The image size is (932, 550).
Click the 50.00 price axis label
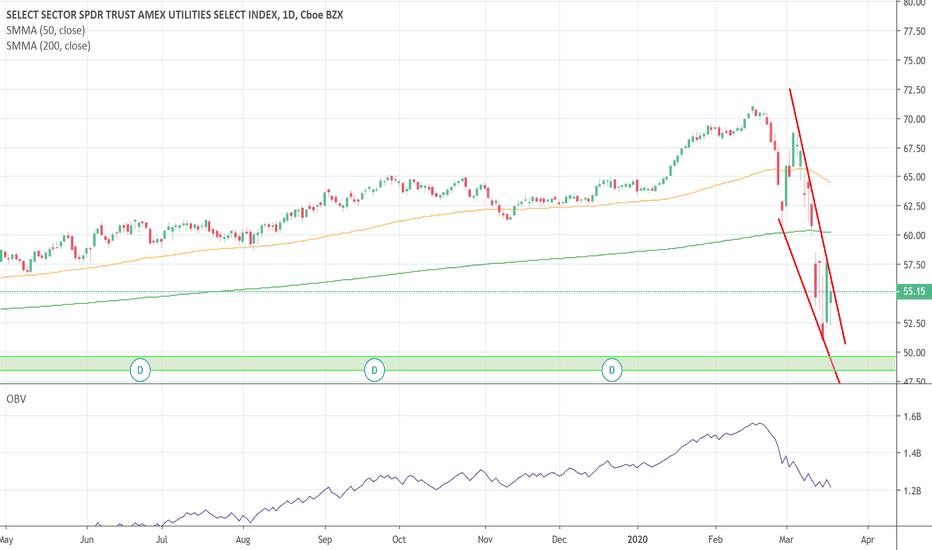click(914, 353)
